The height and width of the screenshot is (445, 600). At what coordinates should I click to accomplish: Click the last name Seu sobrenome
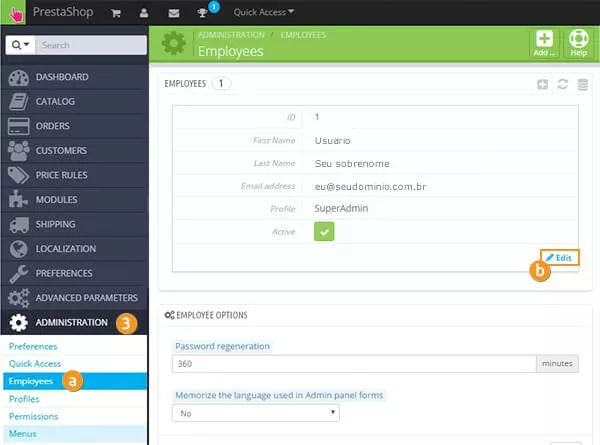click(352, 164)
